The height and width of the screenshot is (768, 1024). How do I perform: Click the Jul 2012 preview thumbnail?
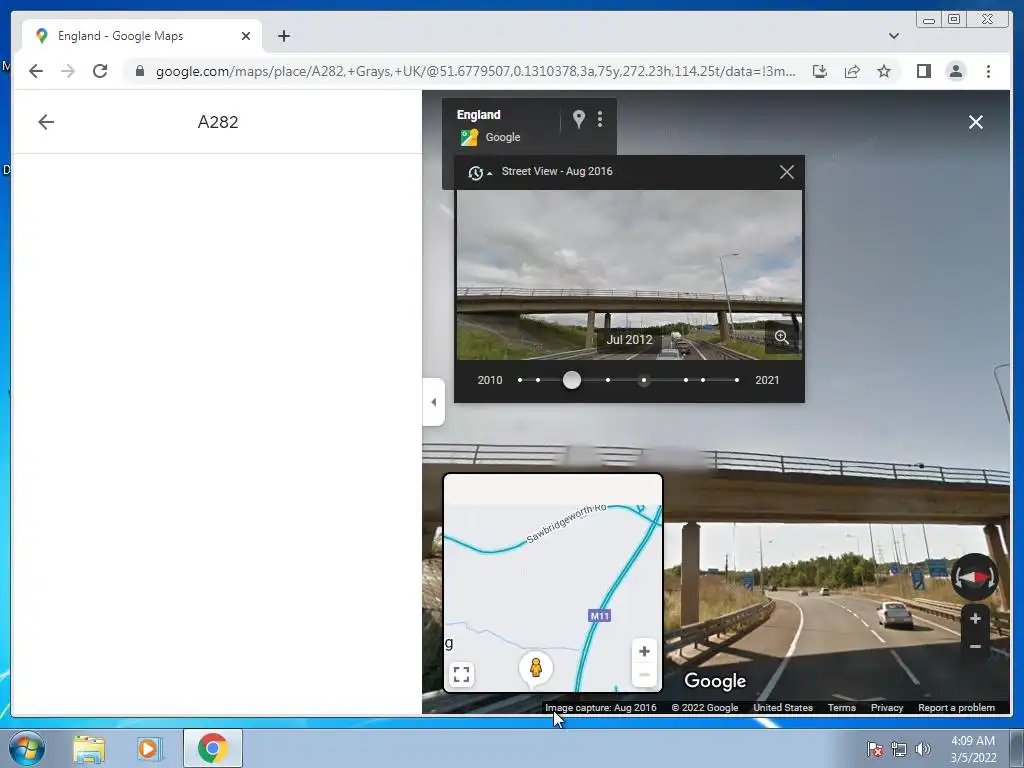pos(629,275)
